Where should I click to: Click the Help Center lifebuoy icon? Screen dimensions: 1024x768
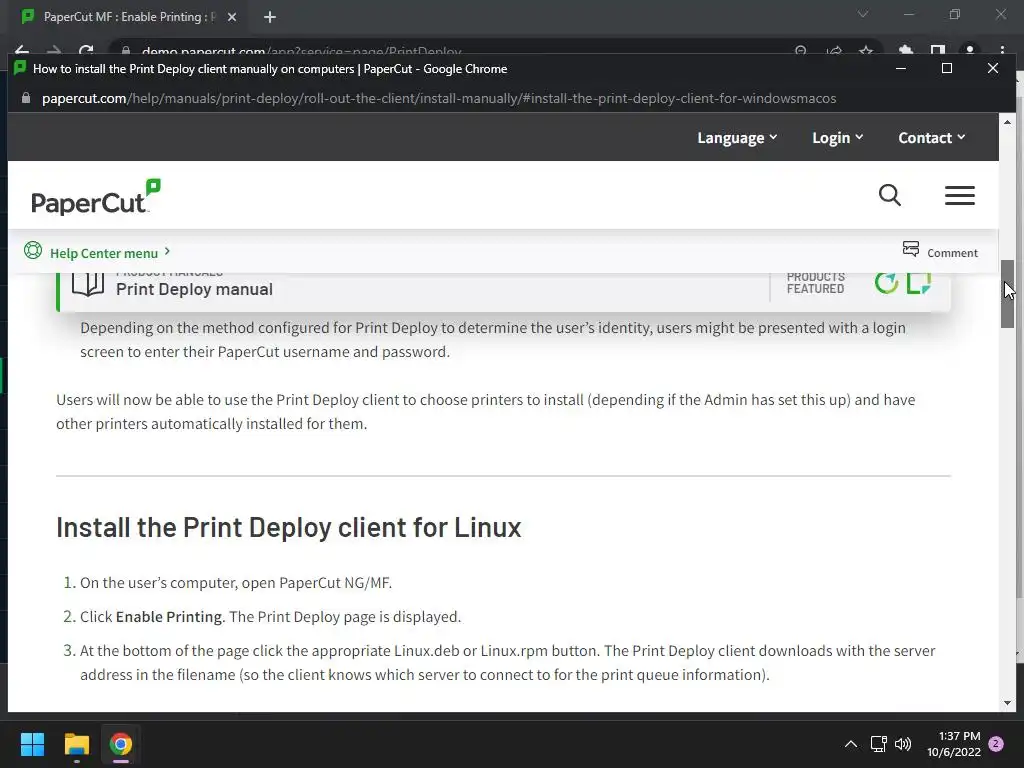coord(33,251)
